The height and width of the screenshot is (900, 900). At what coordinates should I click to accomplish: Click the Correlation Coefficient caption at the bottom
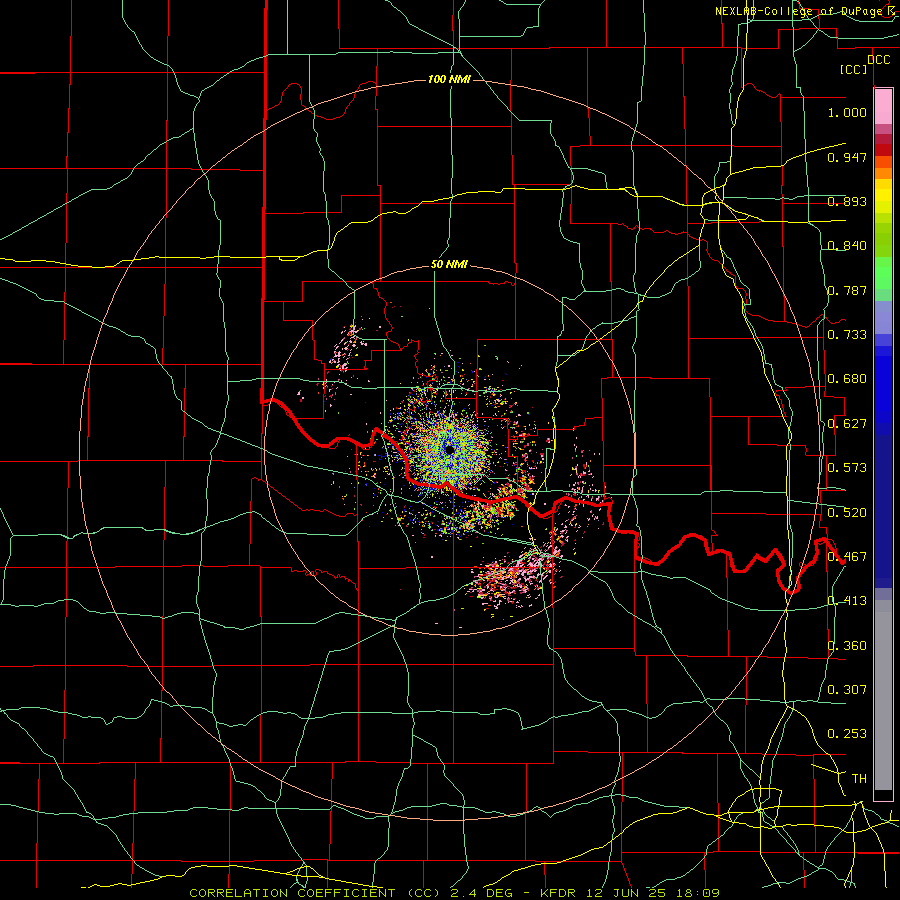tap(455, 893)
